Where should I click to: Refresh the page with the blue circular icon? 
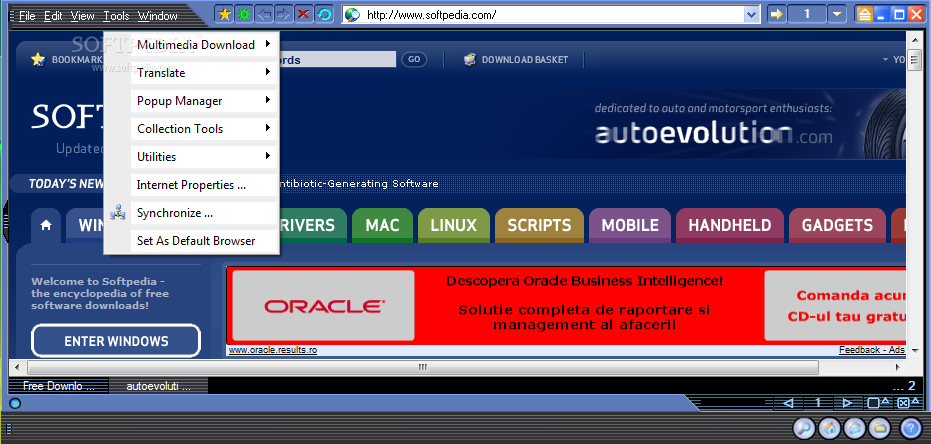[x=324, y=14]
